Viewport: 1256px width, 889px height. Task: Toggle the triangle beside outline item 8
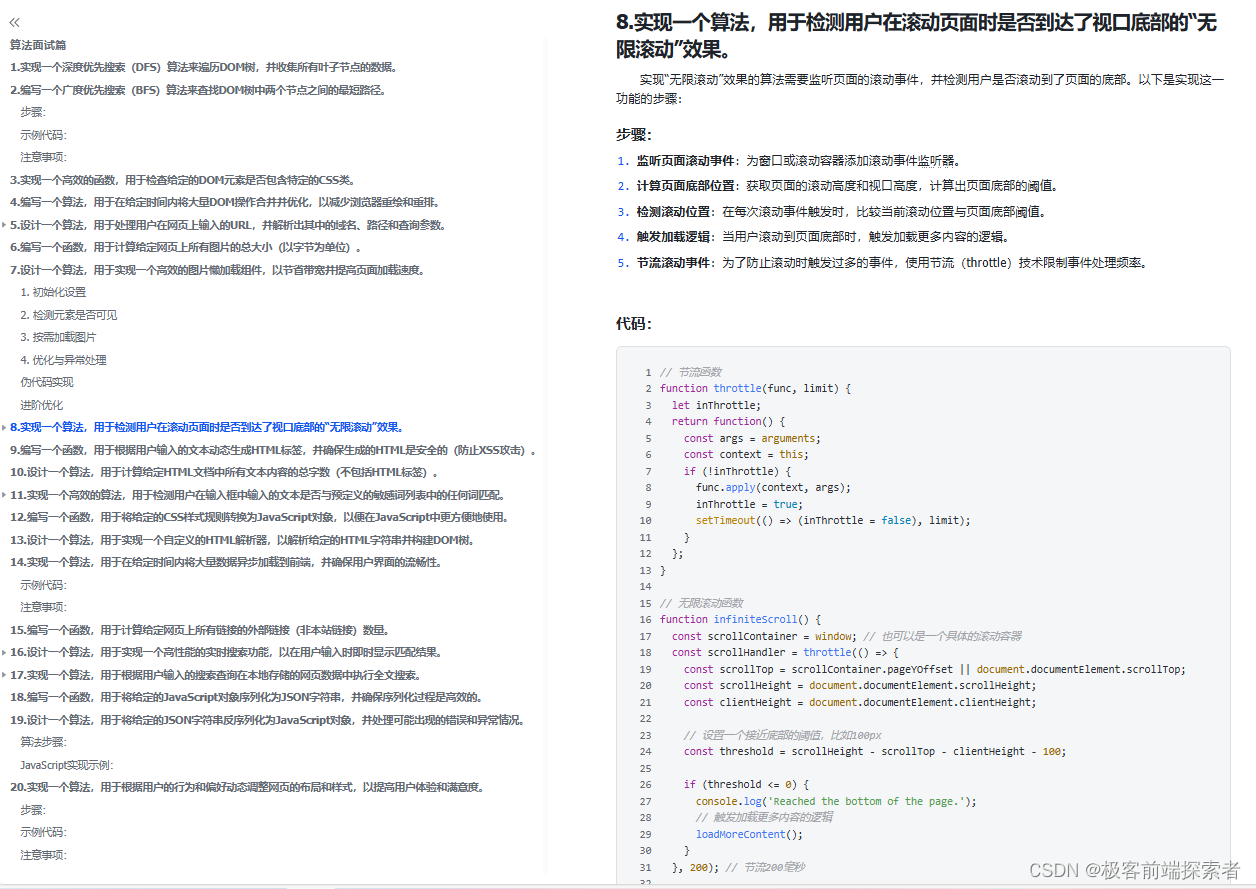tap(4, 427)
